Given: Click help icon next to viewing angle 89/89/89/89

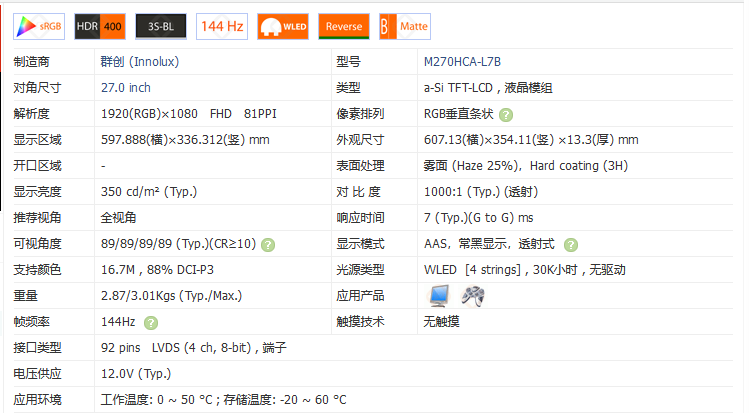Looking at the screenshot, I should [268, 244].
